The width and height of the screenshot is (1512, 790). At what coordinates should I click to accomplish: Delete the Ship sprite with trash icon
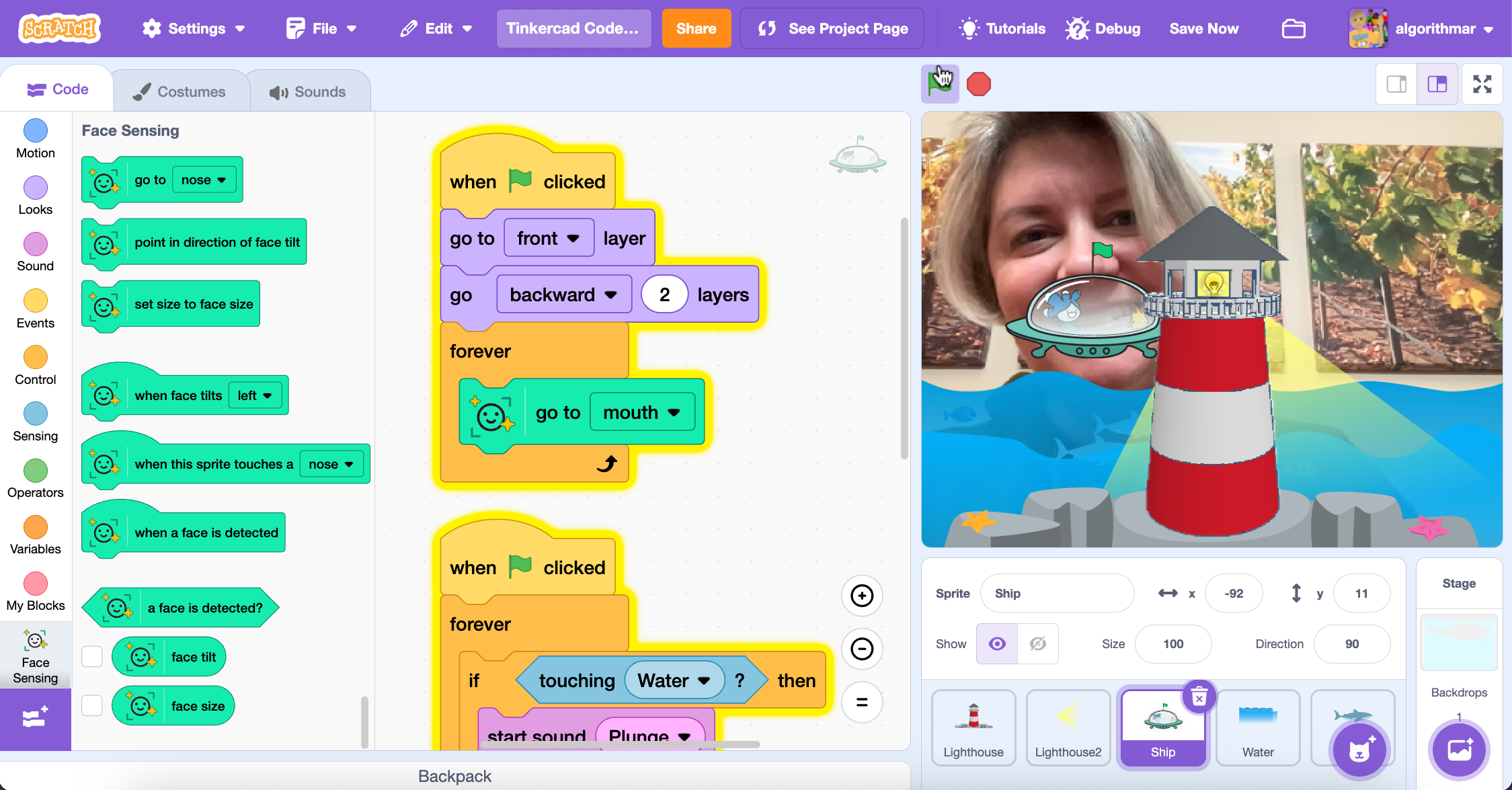[1199, 698]
